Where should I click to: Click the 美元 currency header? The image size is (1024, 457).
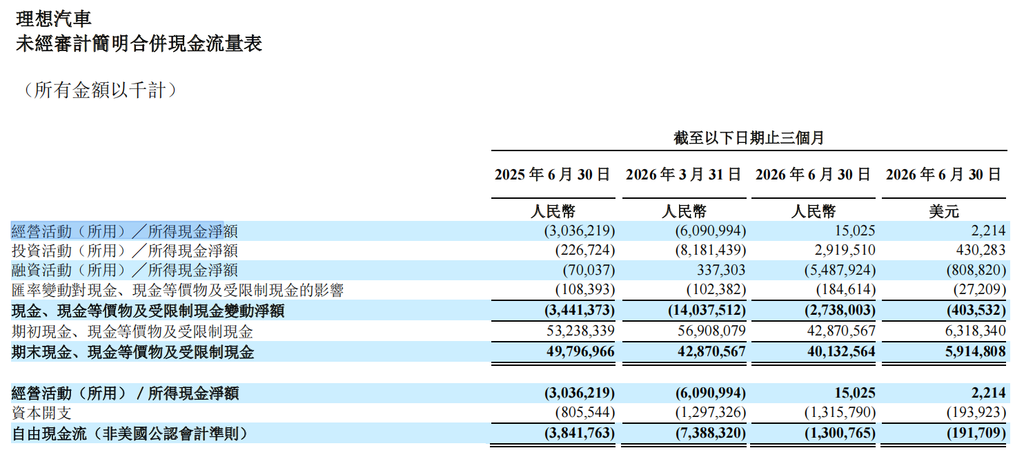pos(944,212)
